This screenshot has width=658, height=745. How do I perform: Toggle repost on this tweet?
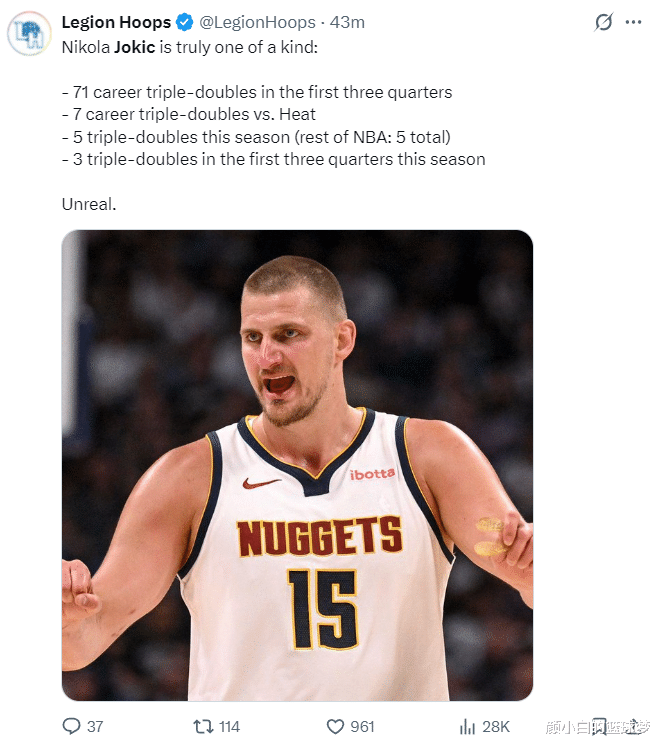203,726
